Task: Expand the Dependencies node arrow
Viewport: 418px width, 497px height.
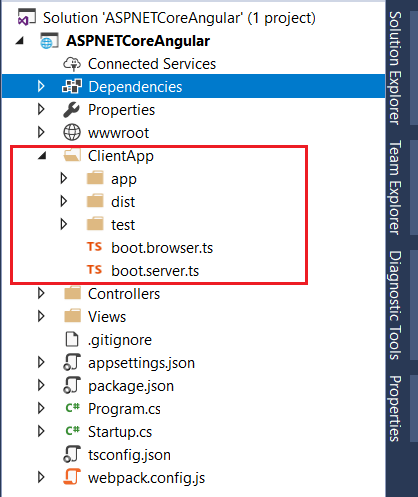Action: click(41, 86)
